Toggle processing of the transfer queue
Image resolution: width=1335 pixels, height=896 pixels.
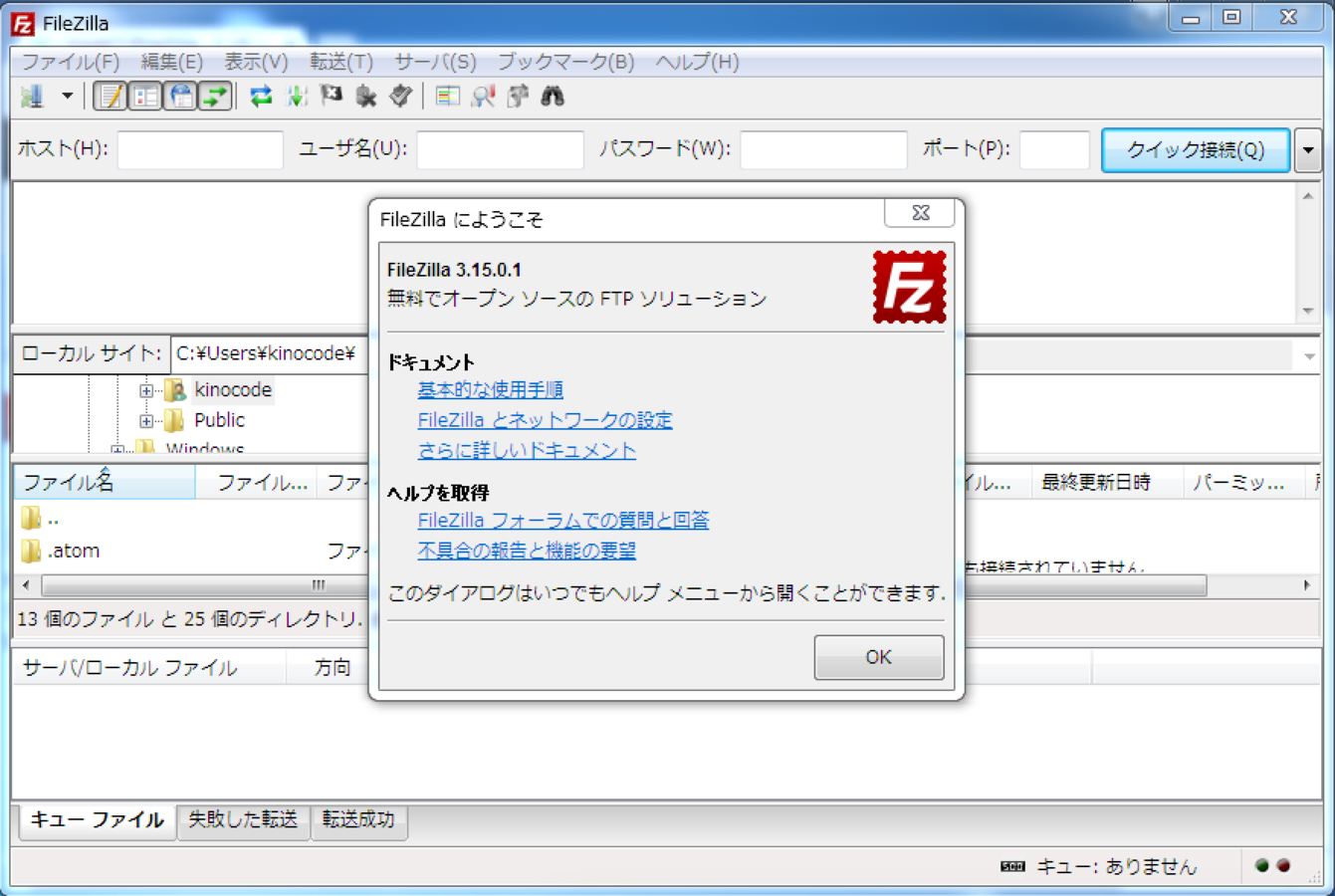pyautogui.click(x=297, y=97)
